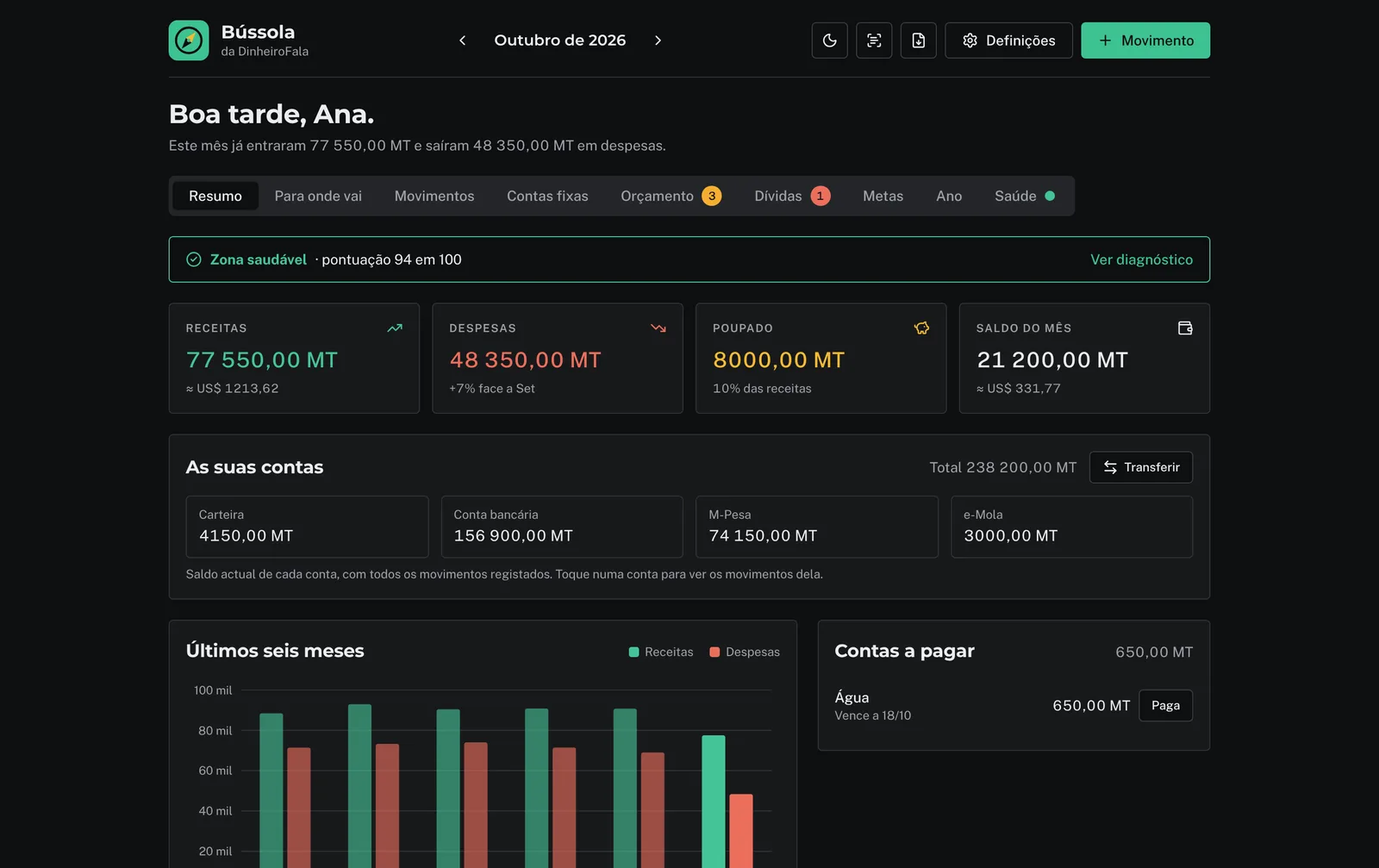Click the export file download icon
This screenshot has height=868, width=1379.
919,41
